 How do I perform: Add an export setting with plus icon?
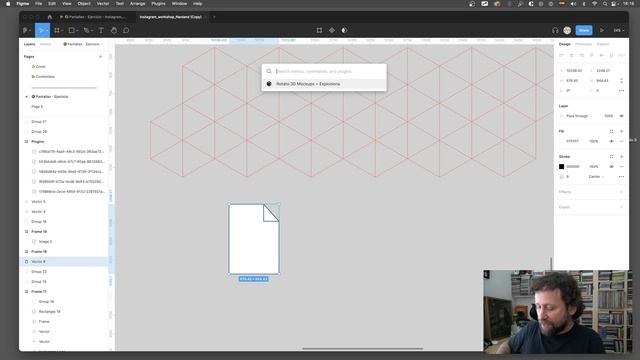click(621, 207)
